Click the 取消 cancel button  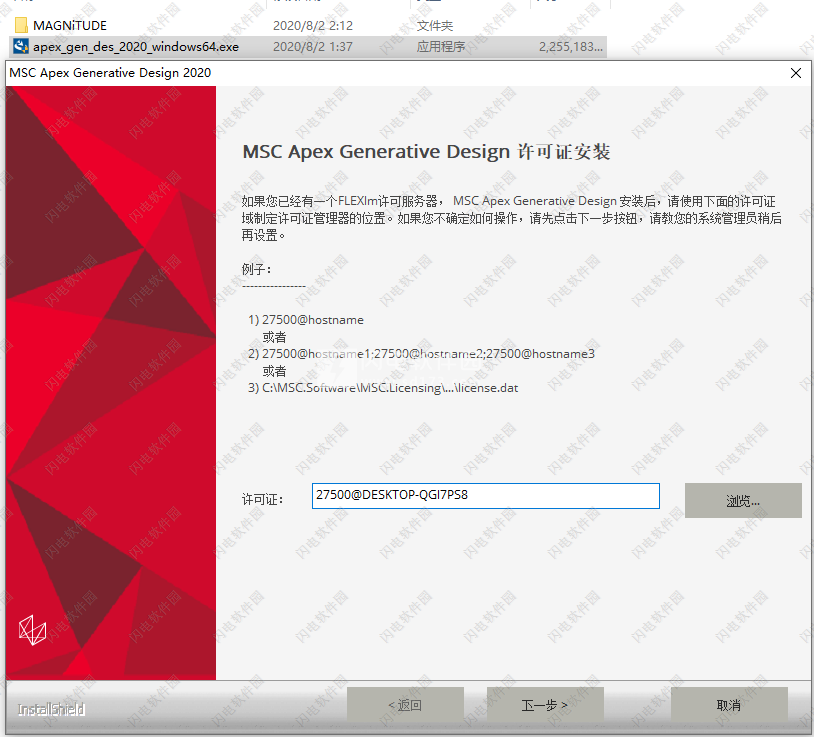coord(729,705)
